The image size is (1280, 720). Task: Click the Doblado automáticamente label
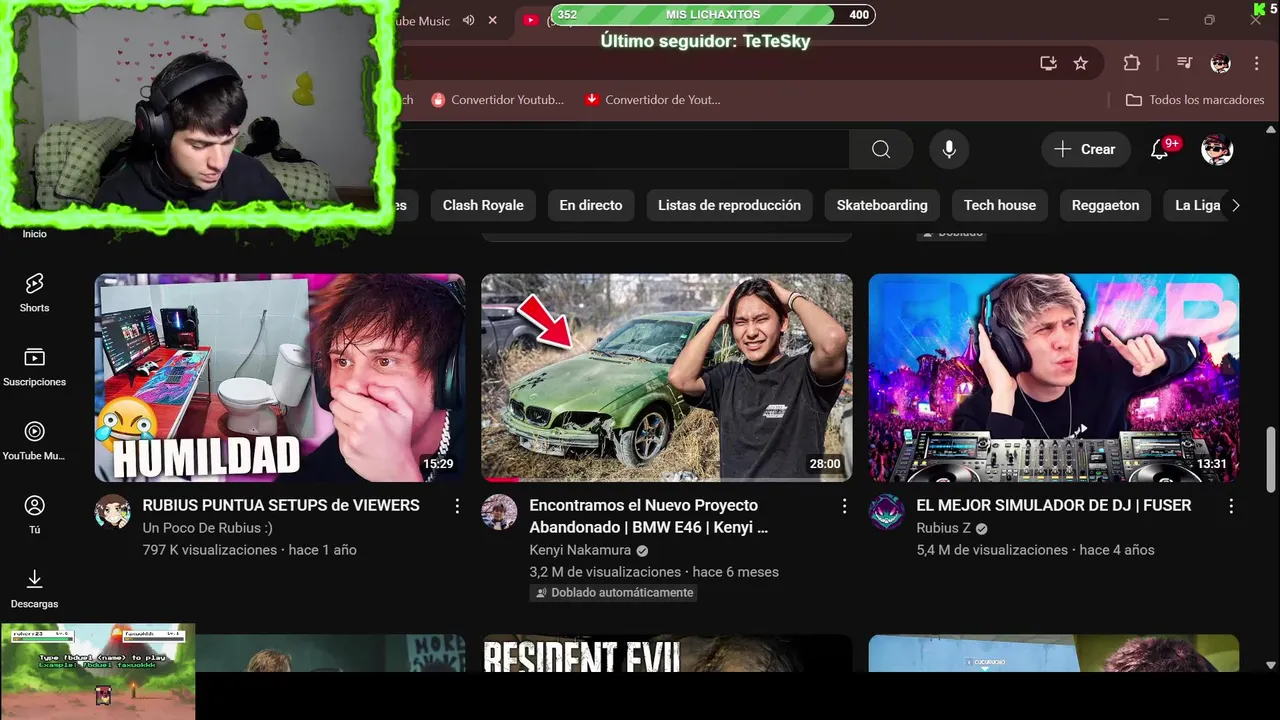tap(614, 593)
